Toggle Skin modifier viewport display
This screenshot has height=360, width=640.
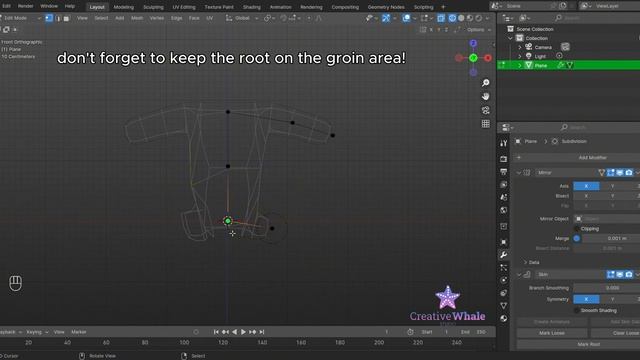pyautogui.click(x=620, y=275)
